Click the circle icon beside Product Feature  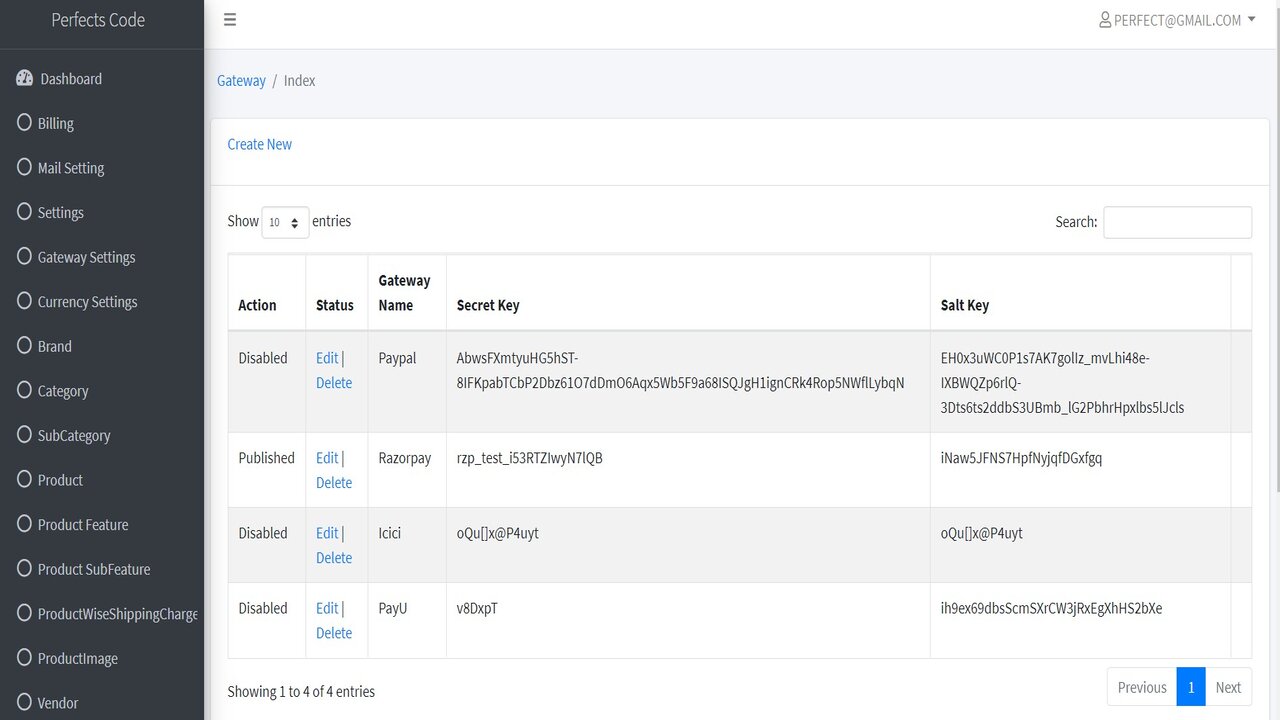[x=25, y=524]
